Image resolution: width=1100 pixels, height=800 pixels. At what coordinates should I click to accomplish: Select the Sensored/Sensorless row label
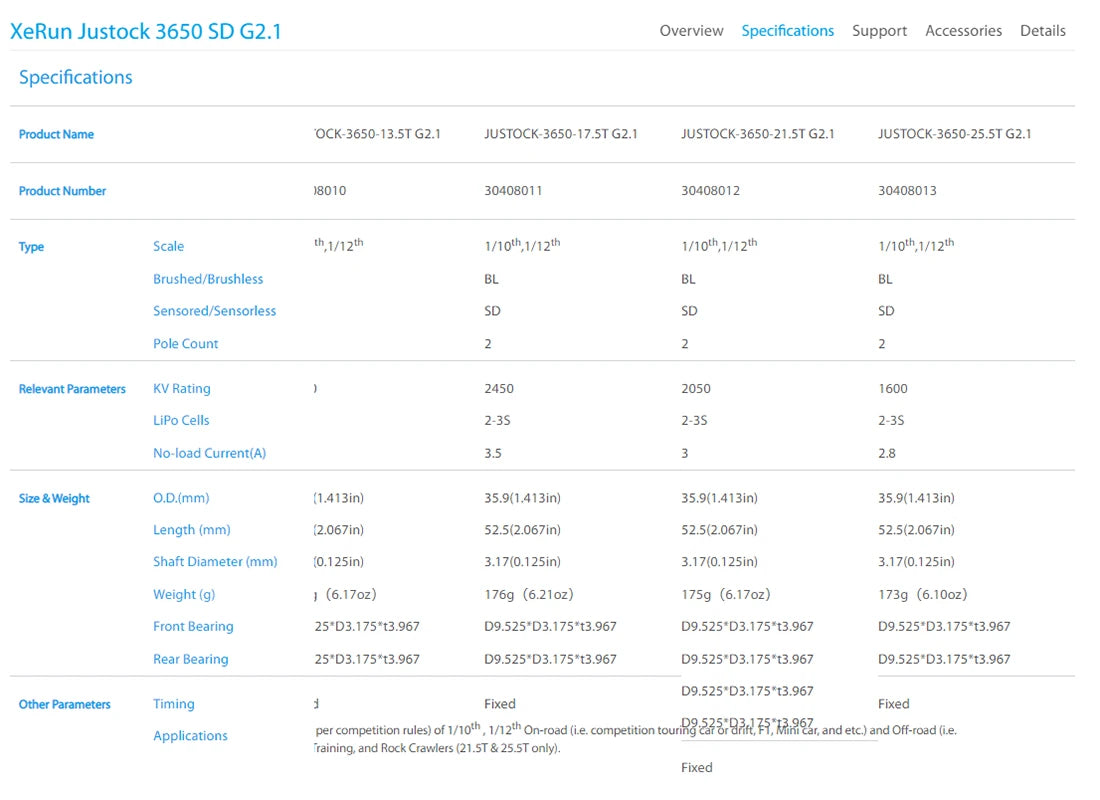(214, 311)
